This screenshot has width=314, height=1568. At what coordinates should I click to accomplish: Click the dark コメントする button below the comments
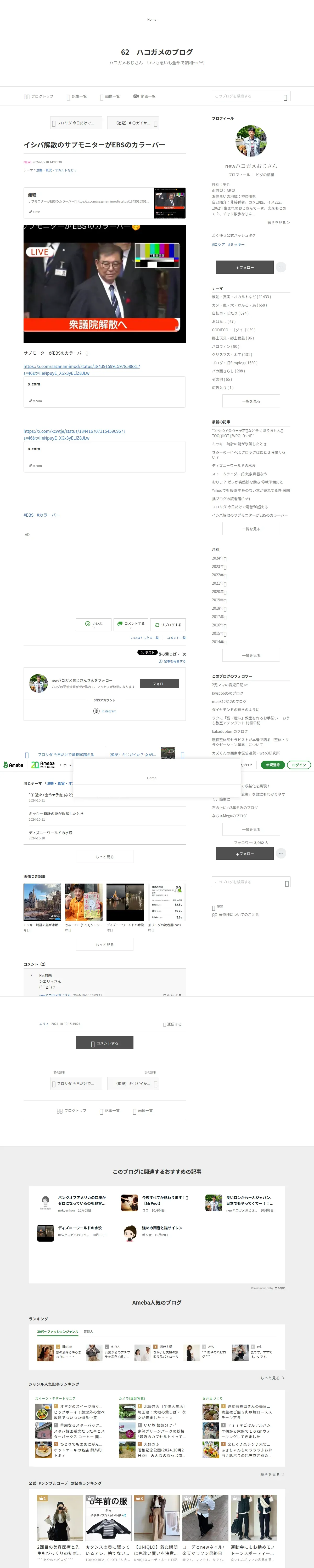(104, 1043)
